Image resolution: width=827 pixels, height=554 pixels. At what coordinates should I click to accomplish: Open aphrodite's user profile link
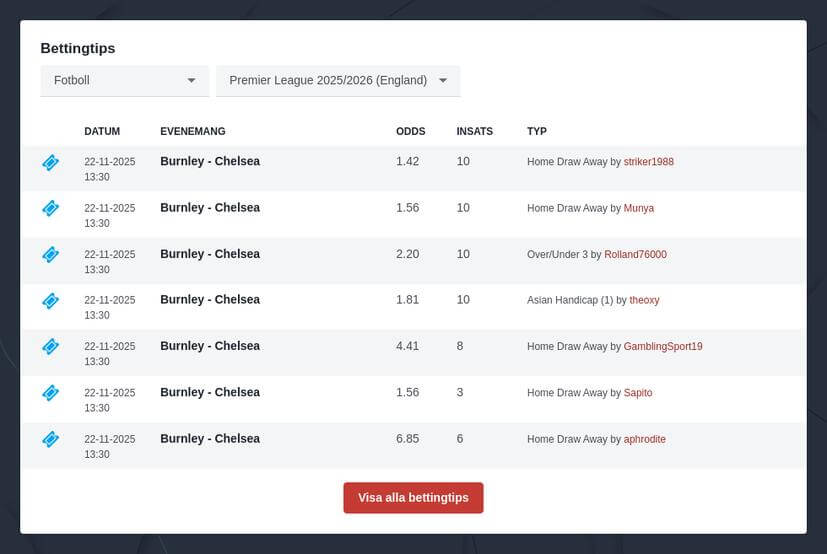[x=644, y=439]
